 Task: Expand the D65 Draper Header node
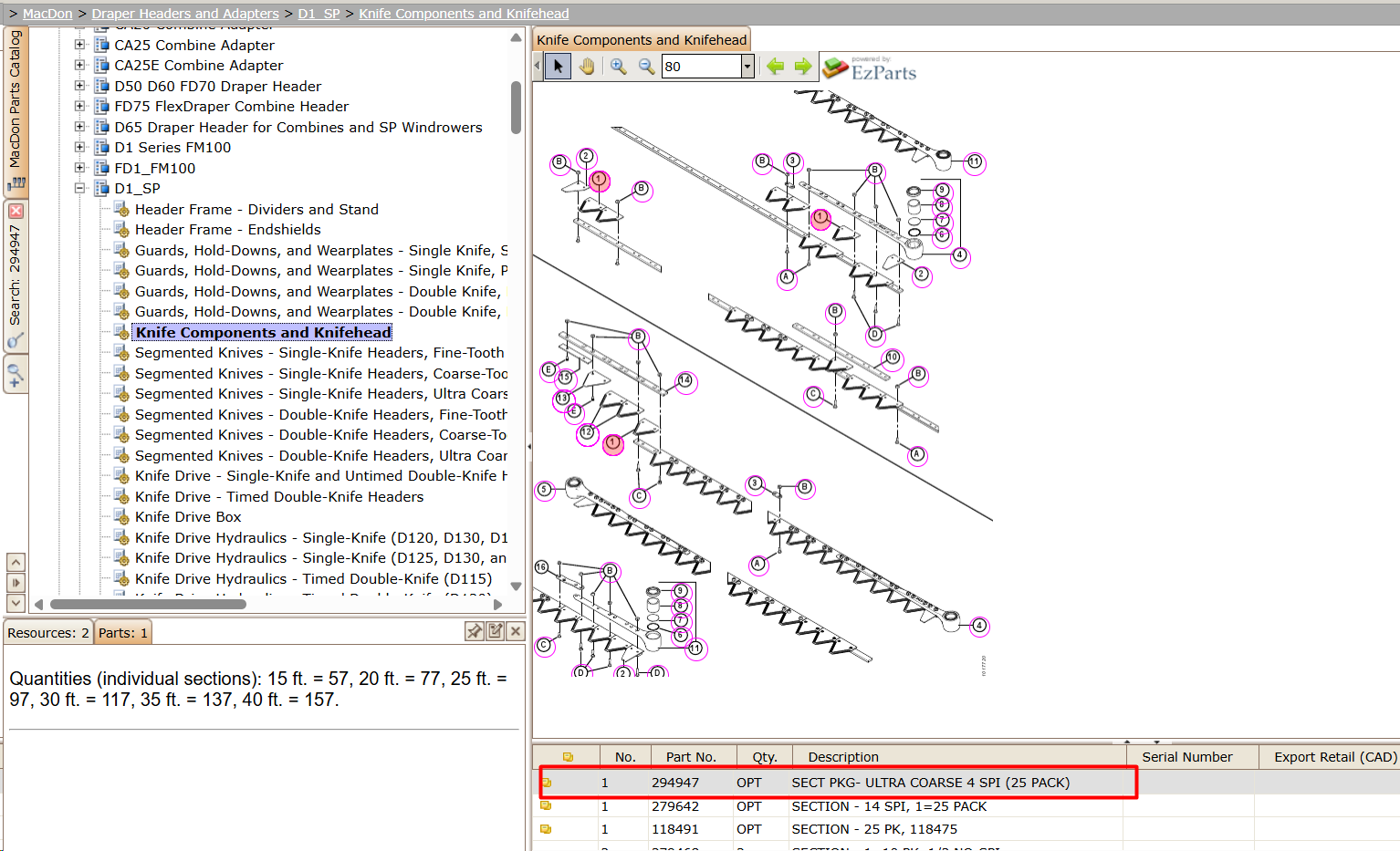(x=79, y=127)
